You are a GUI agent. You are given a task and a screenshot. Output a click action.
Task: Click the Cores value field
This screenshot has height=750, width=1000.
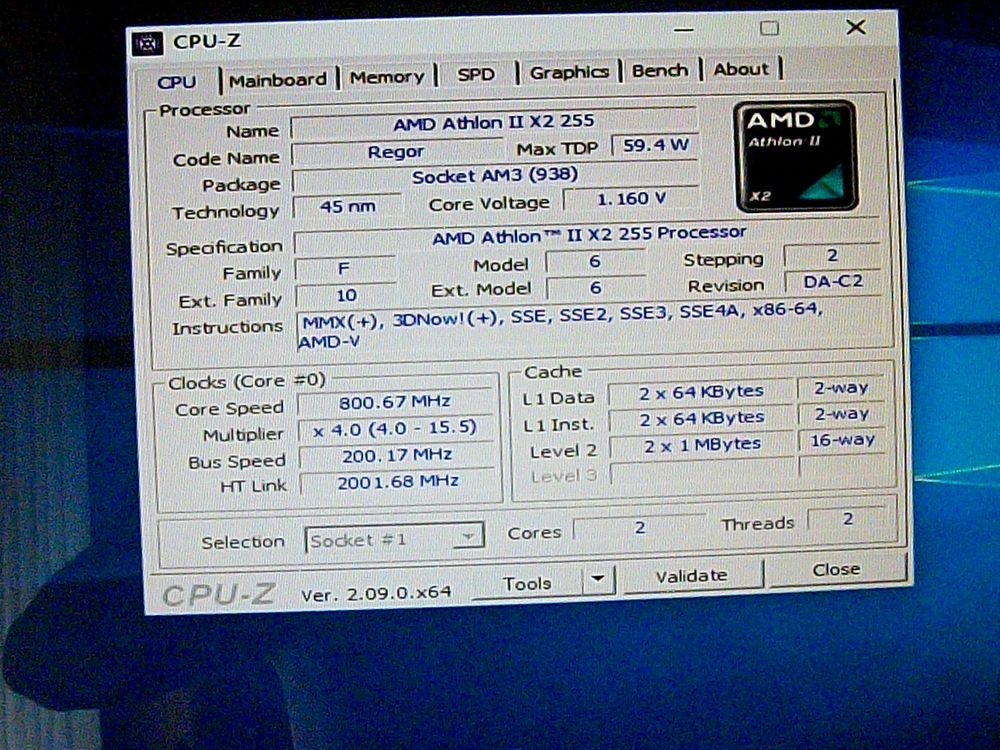640,527
